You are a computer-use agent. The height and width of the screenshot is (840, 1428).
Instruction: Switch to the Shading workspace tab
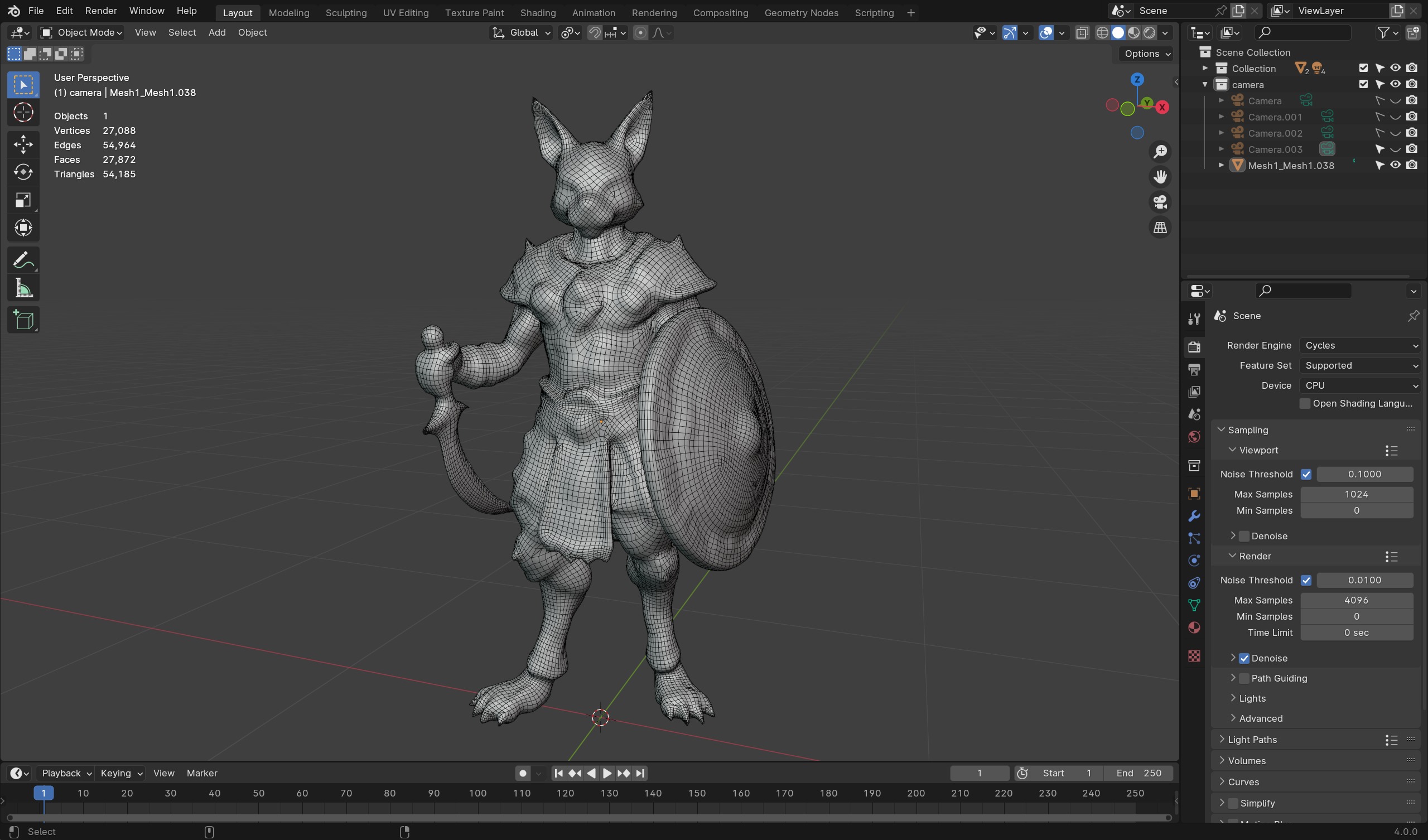pyautogui.click(x=538, y=12)
